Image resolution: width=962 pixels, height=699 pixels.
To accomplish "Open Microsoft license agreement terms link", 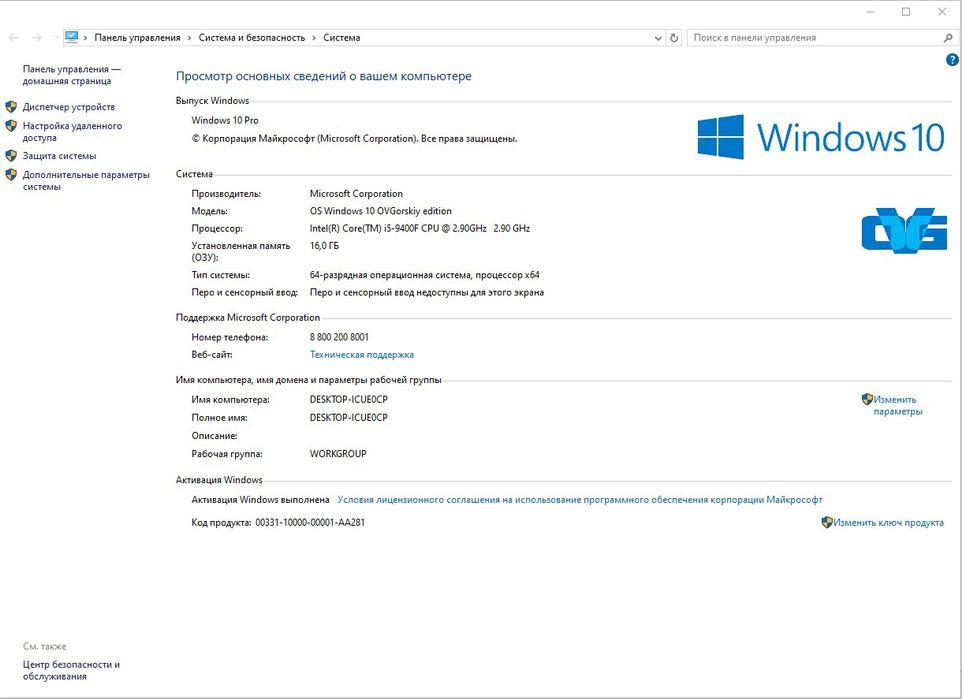I will tap(580, 500).
